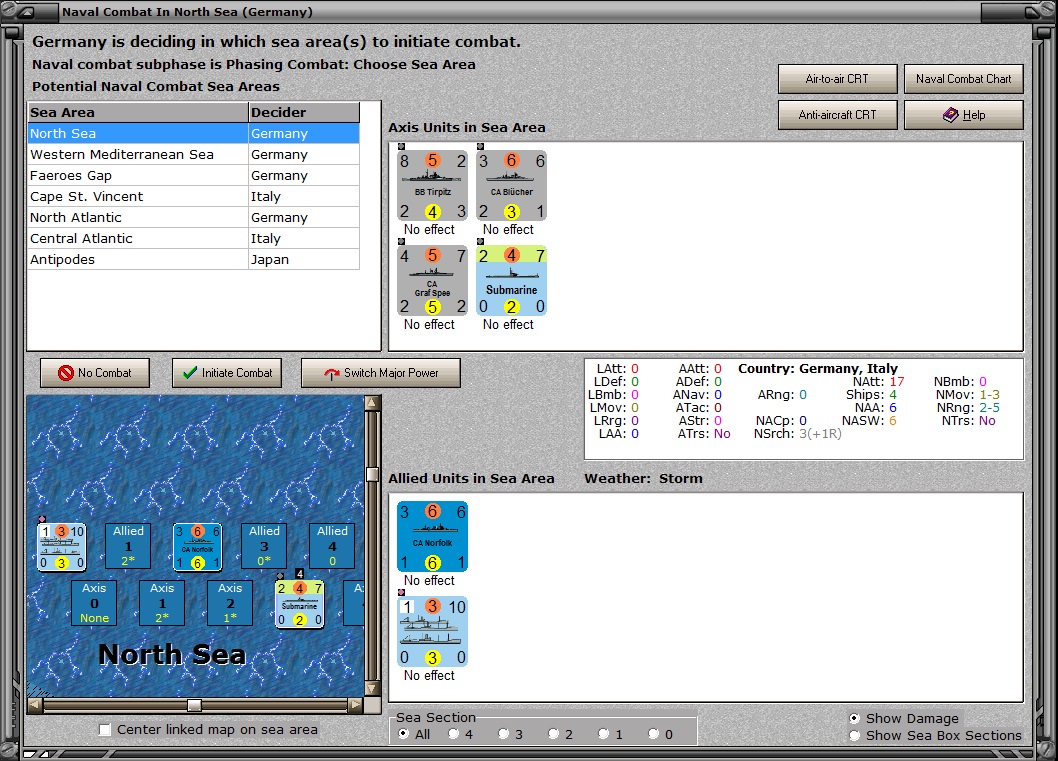The width and height of the screenshot is (1058, 761).
Task: Select sea section 1 radio button
Action: click(603, 734)
